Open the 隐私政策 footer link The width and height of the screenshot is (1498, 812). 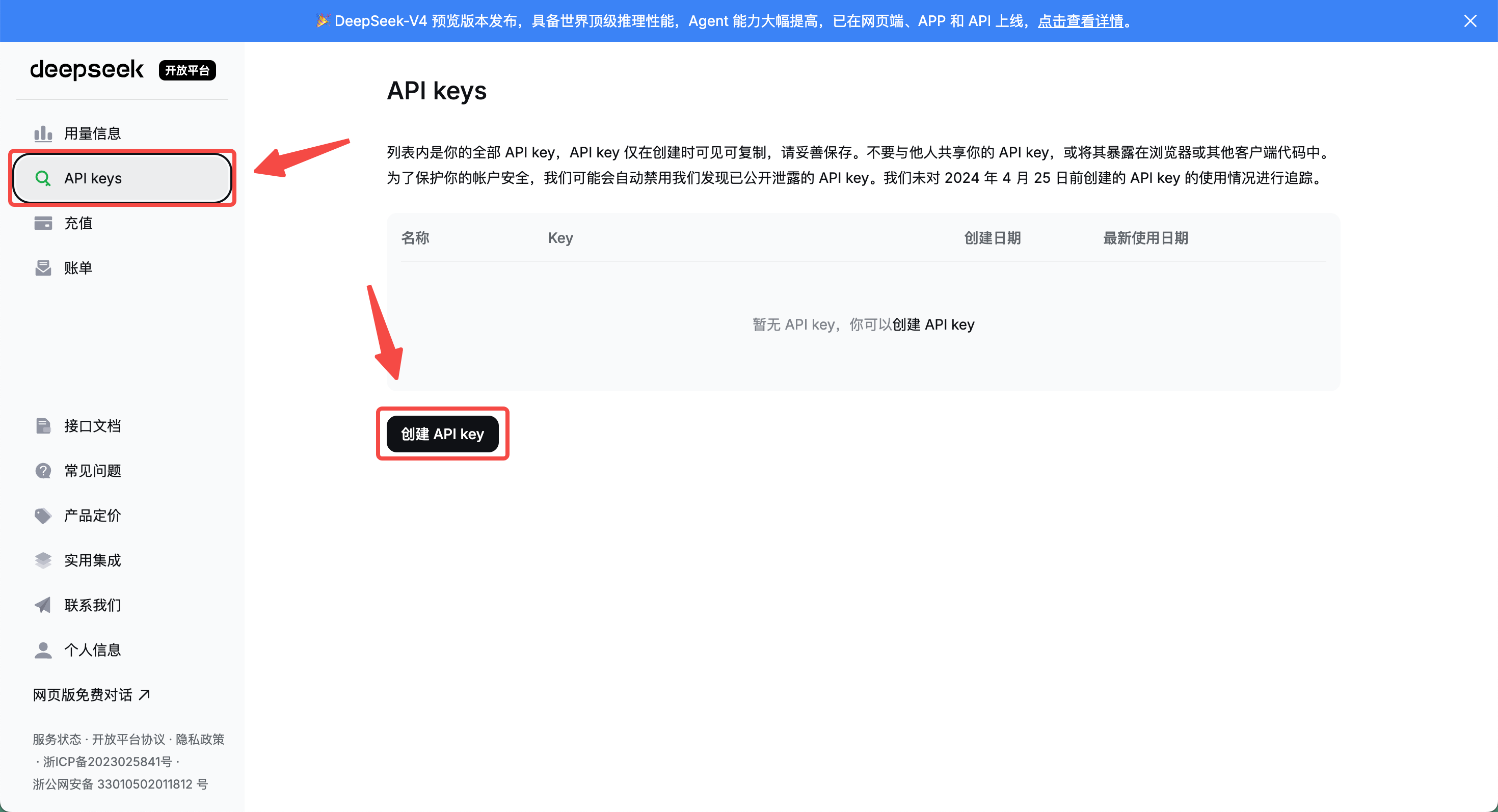200,739
